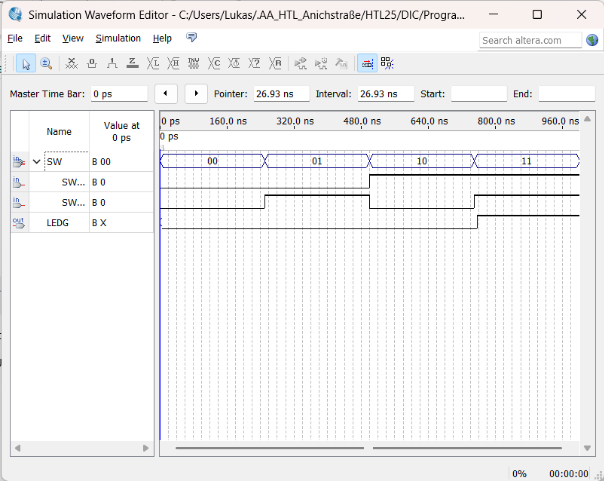Viewport: 605px width, 481px height.
Task: Select the Zoom tool in toolbar
Action: [x=45, y=63]
